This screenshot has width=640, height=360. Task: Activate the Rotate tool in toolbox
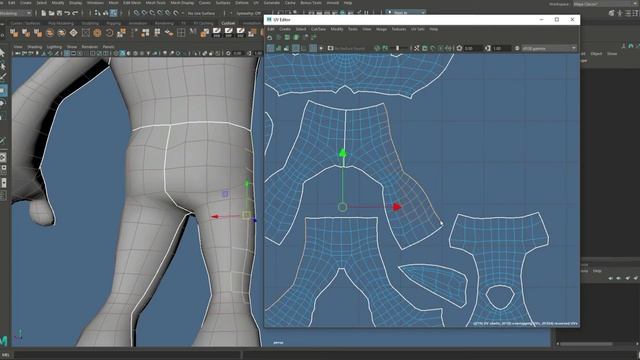2,103
